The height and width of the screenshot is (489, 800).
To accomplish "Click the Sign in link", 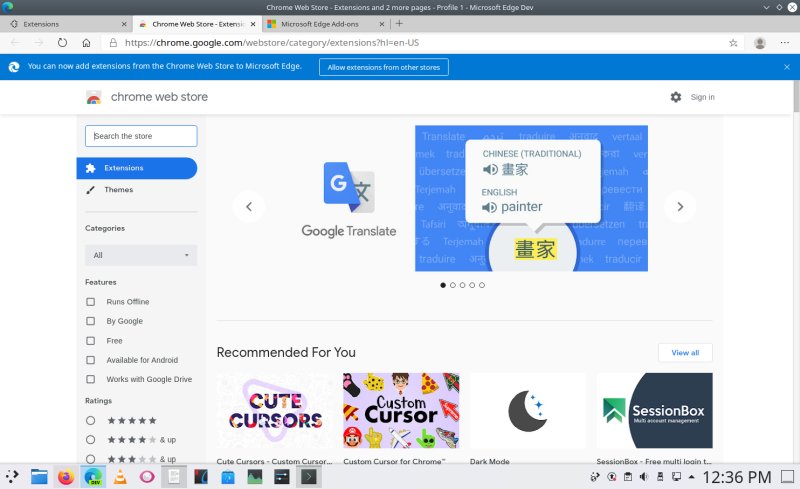I will (702, 97).
